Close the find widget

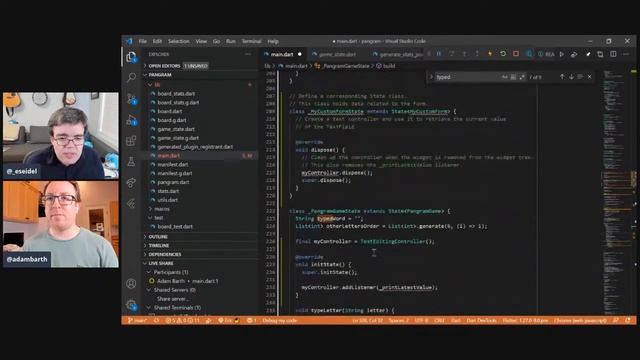(x=589, y=77)
